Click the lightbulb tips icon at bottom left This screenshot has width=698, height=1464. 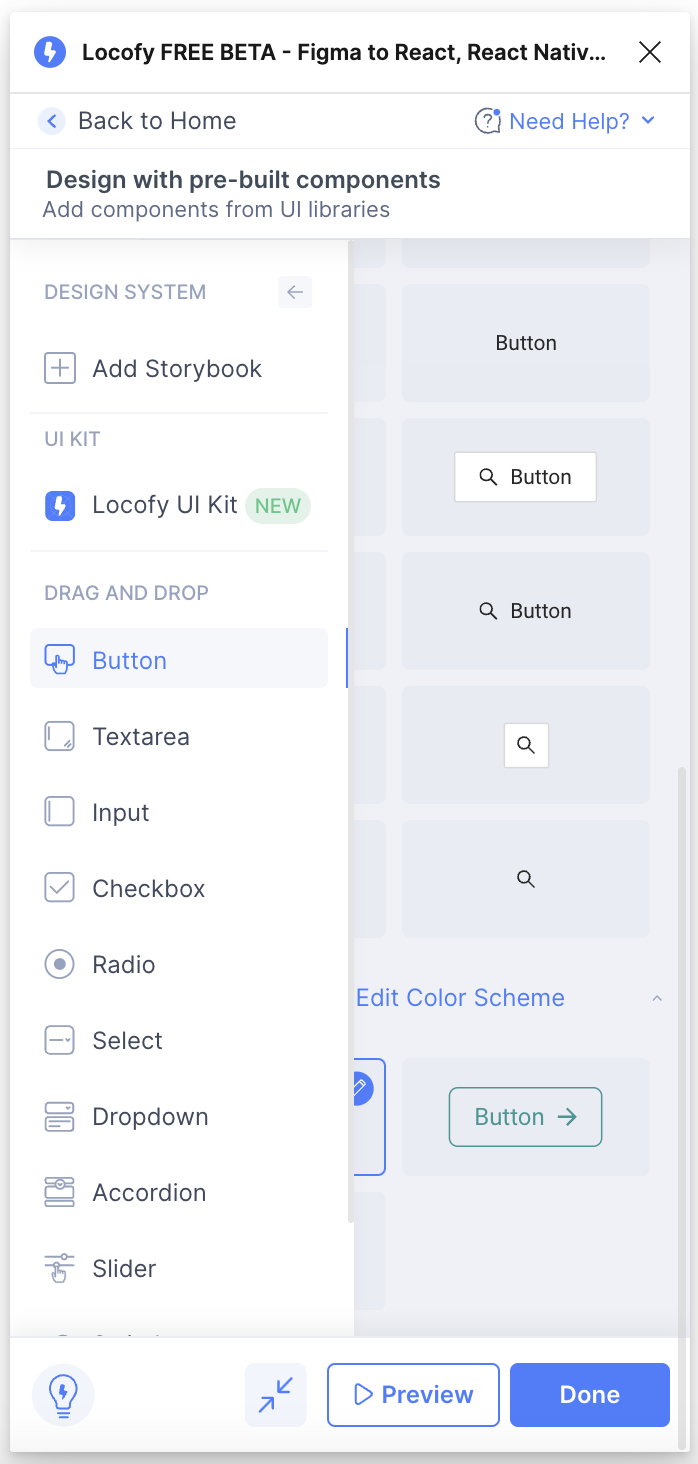click(x=62, y=1394)
